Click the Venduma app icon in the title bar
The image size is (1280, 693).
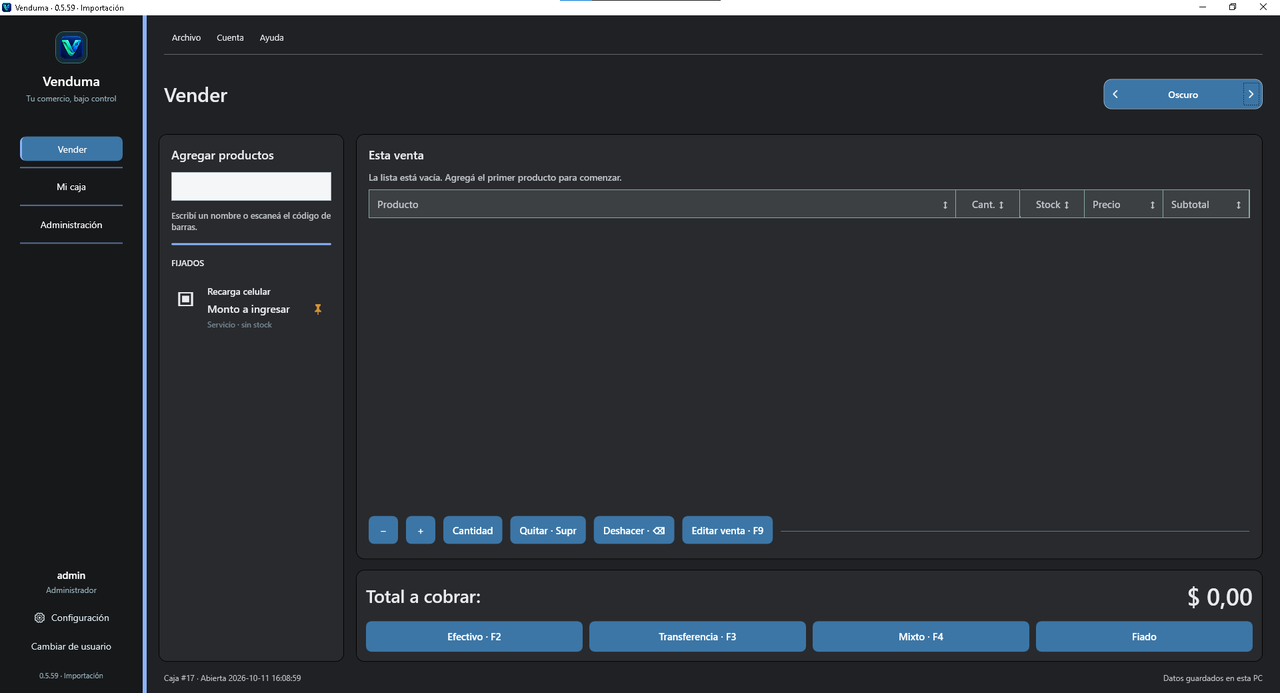(x=7, y=7)
